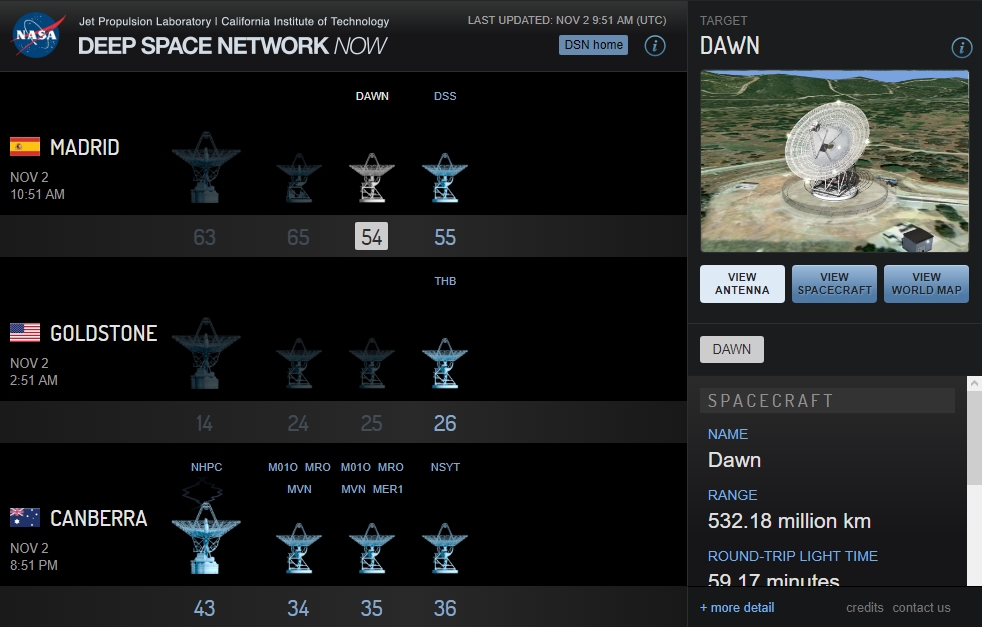Click the antenna 3D preview image
This screenshot has width=982, height=627.
coord(834,162)
